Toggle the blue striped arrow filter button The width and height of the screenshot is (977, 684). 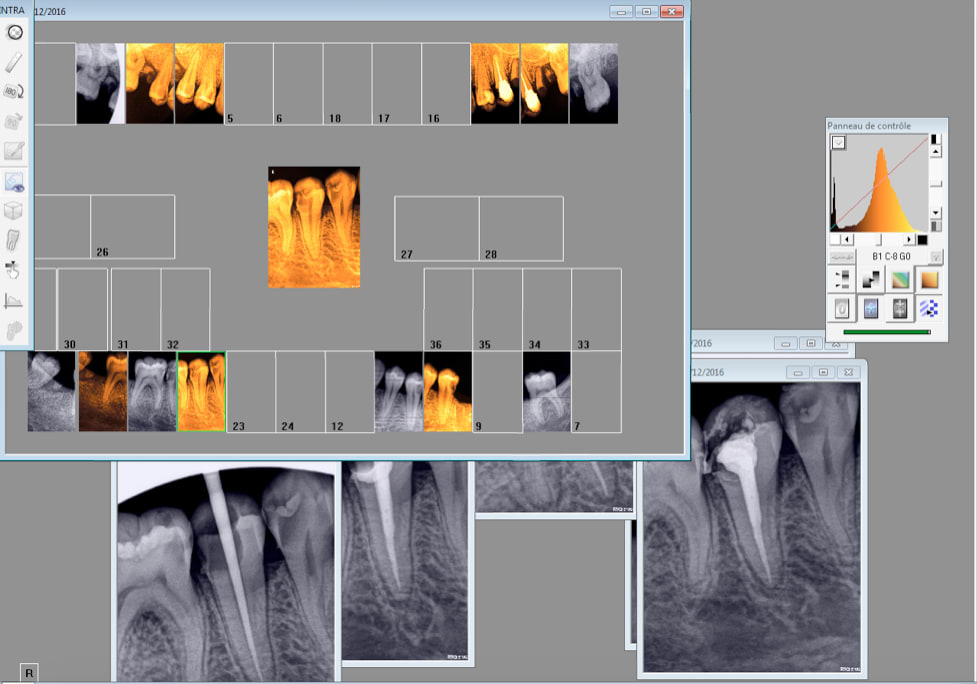click(929, 309)
